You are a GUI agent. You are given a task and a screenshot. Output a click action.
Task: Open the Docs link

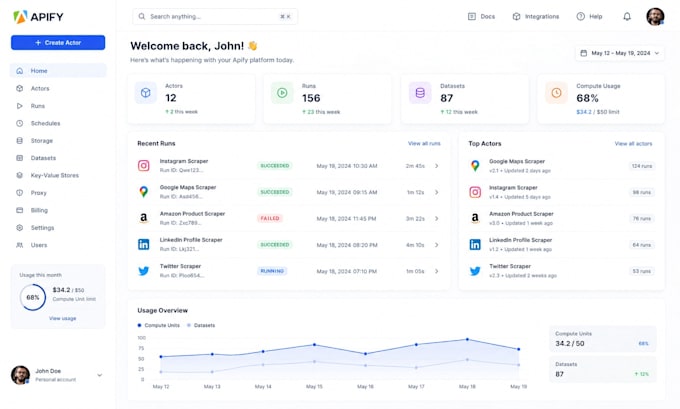click(481, 16)
